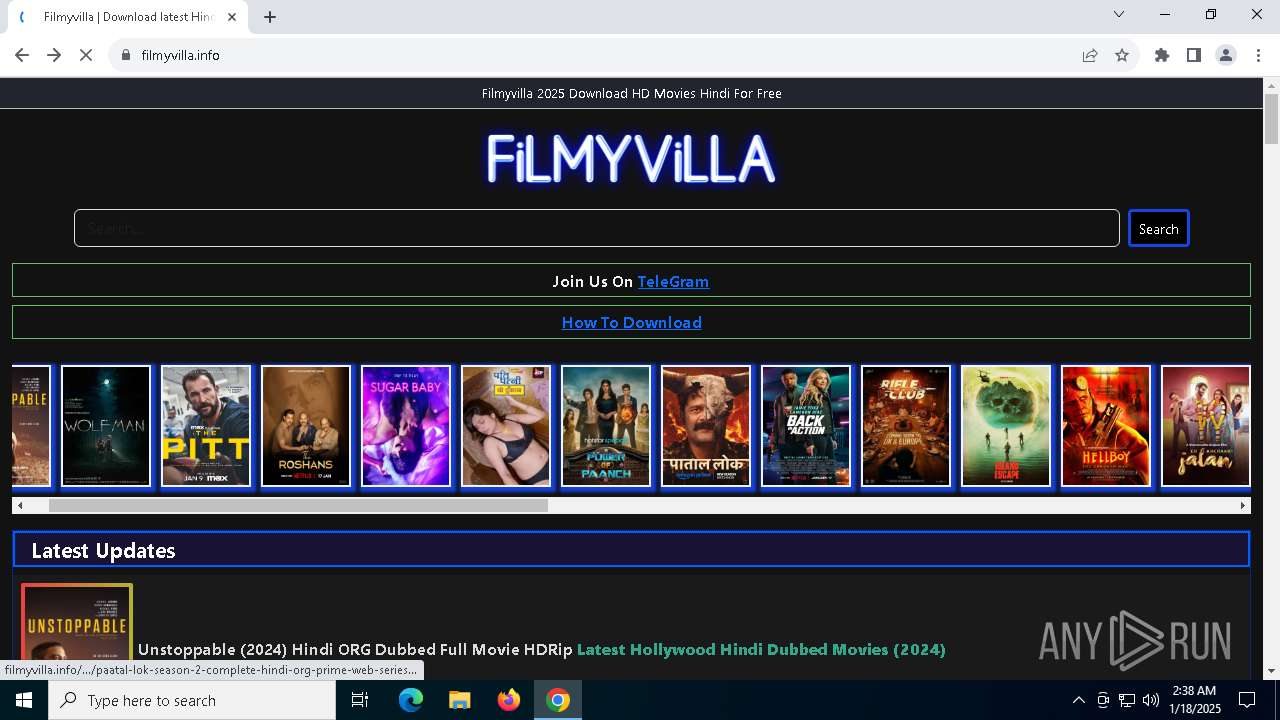
Task: Open the volume control in the tray
Action: pyautogui.click(x=1151, y=700)
